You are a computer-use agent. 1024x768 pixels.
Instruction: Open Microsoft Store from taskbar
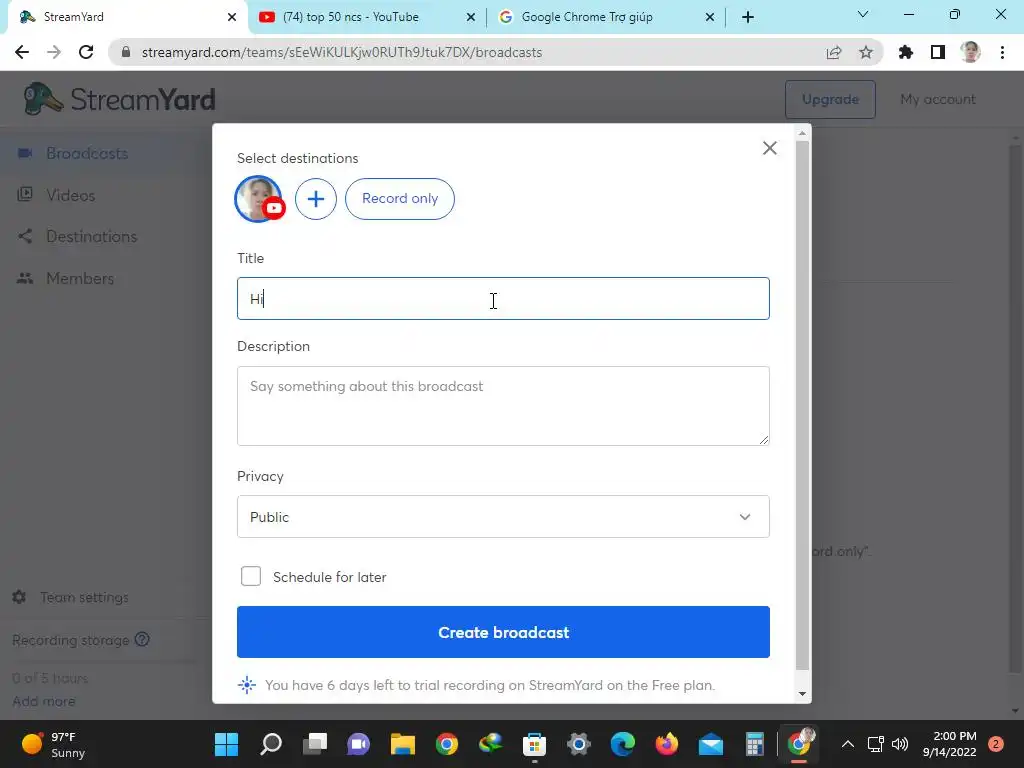coord(534,744)
